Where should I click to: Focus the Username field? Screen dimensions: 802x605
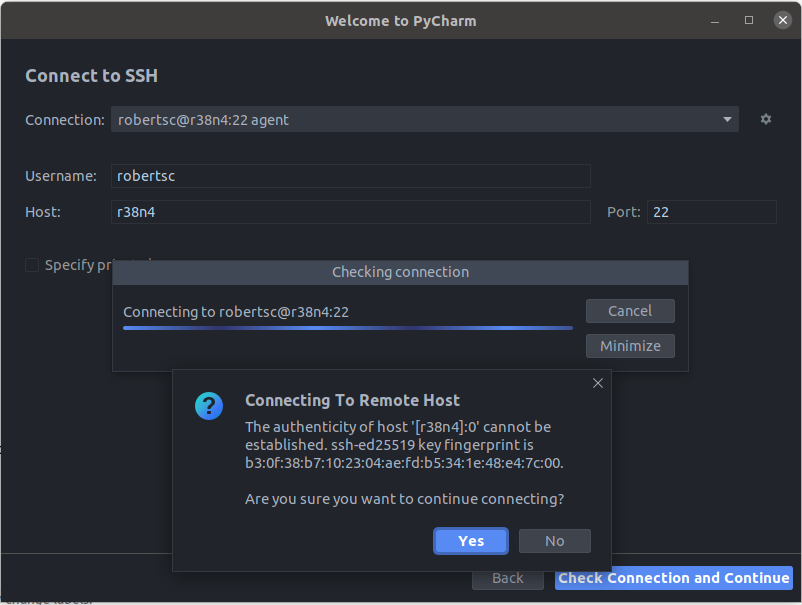coord(350,176)
